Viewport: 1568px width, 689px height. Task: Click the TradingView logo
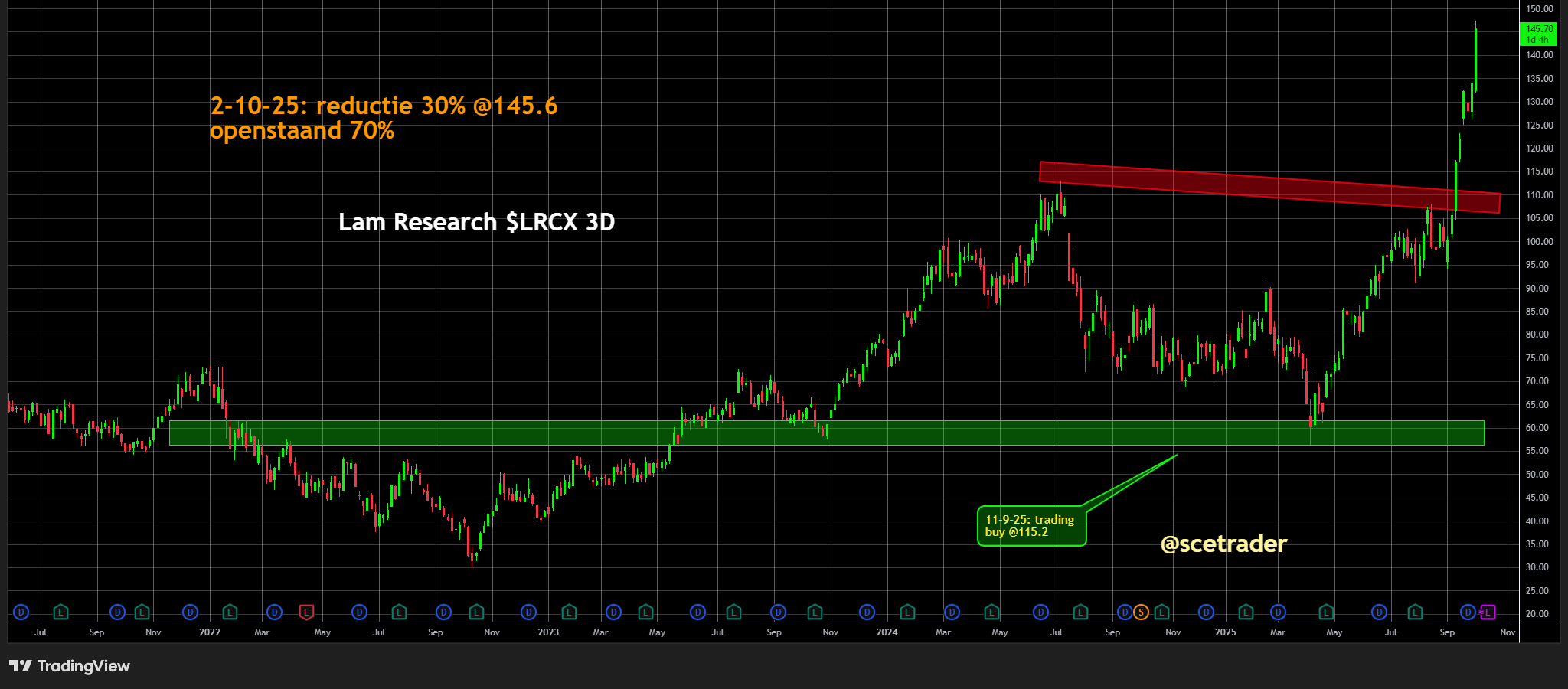(70, 666)
